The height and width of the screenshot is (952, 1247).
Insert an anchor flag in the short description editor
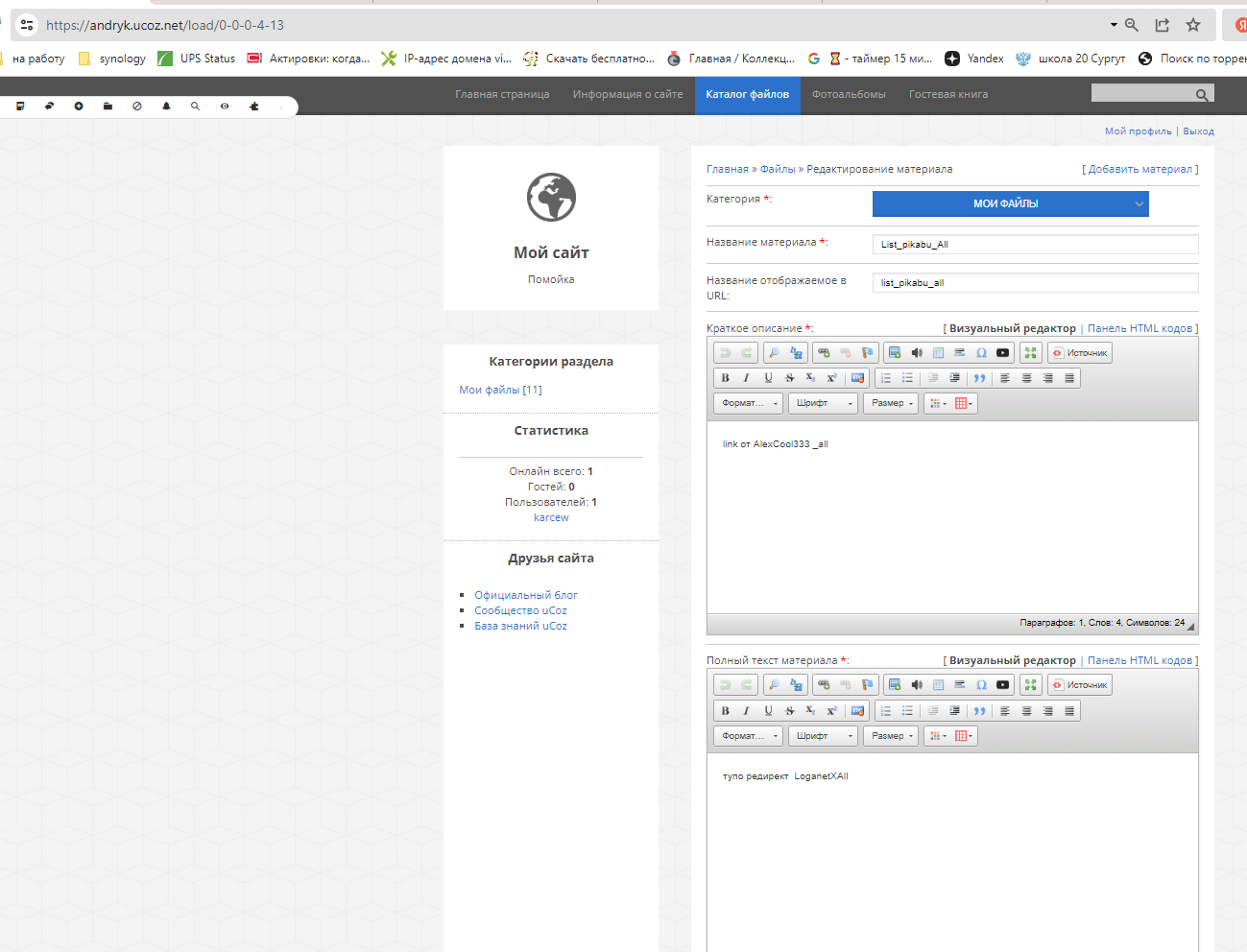867,353
